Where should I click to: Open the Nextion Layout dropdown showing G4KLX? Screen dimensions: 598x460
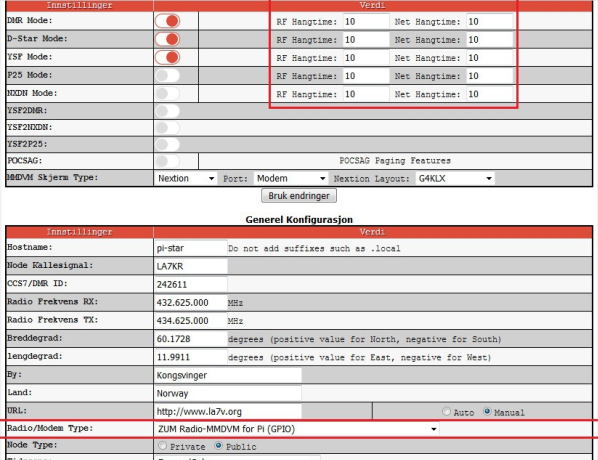[455, 179]
